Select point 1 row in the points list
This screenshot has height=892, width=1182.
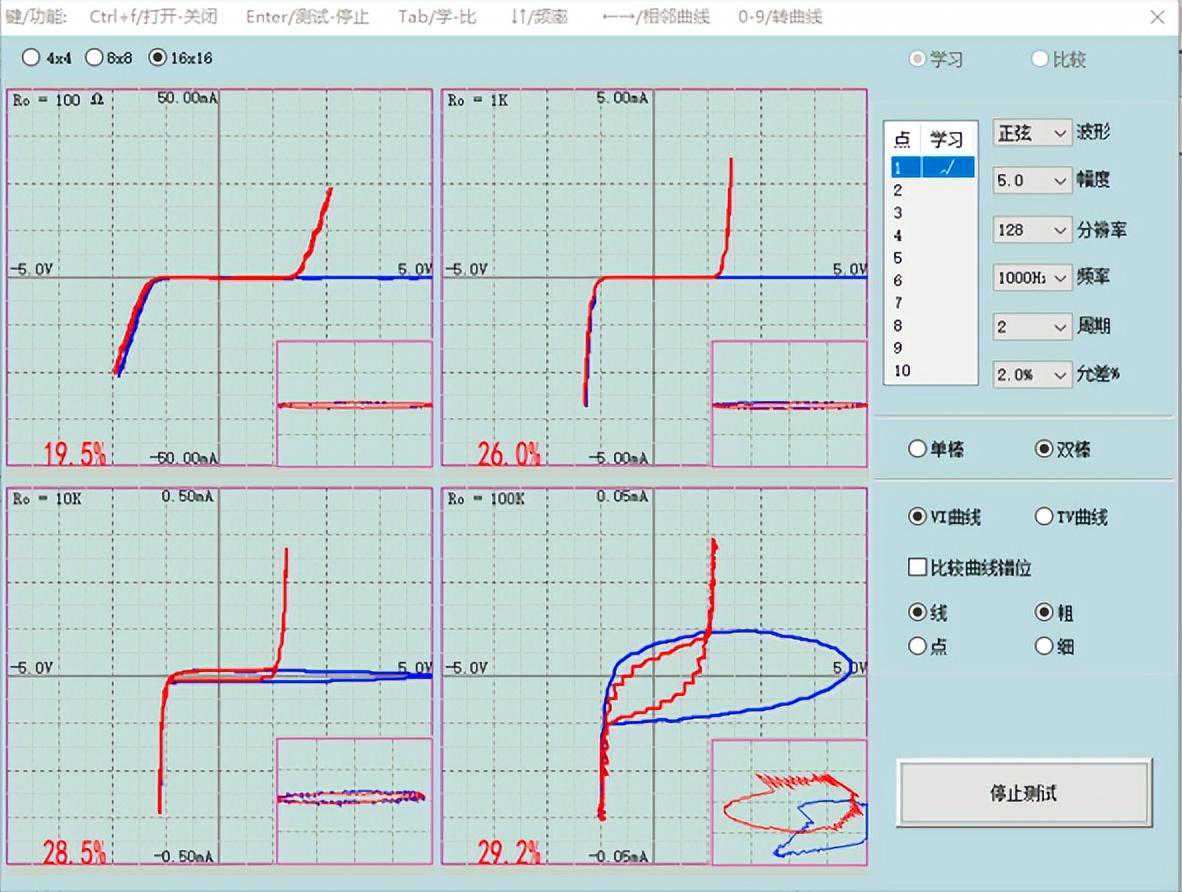click(932, 168)
